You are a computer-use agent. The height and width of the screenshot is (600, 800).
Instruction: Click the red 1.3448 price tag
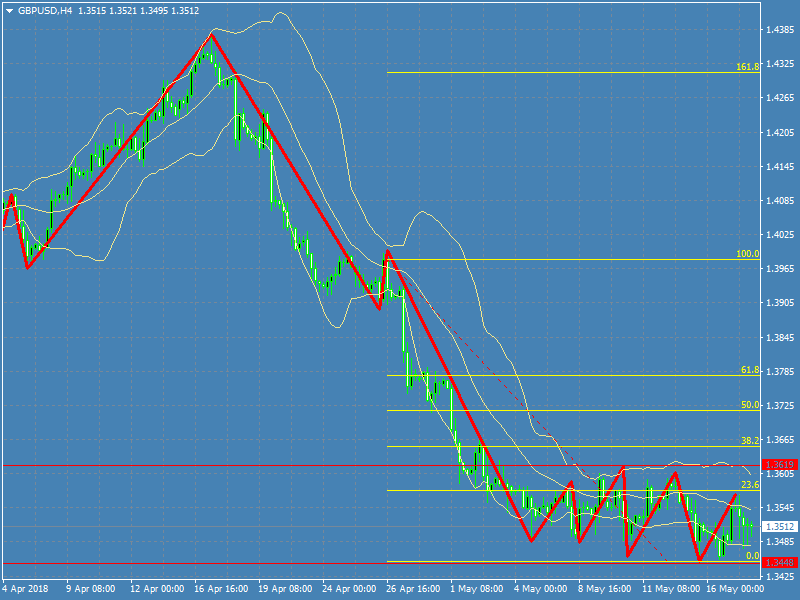click(x=780, y=562)
